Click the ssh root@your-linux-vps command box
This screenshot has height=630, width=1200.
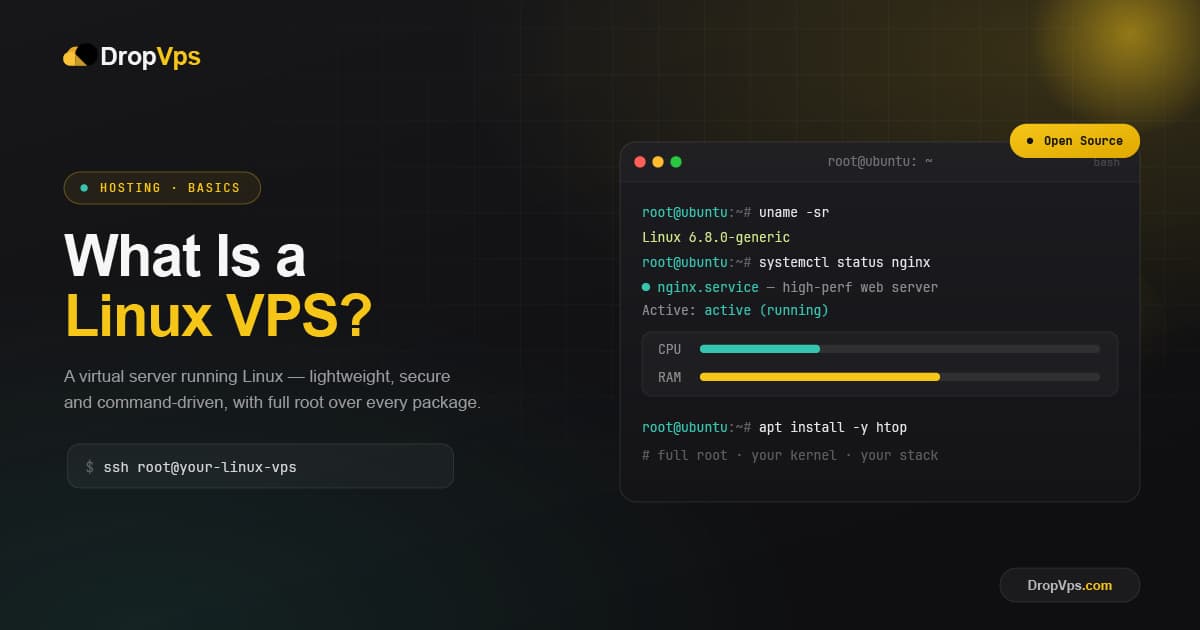point(260,466)
